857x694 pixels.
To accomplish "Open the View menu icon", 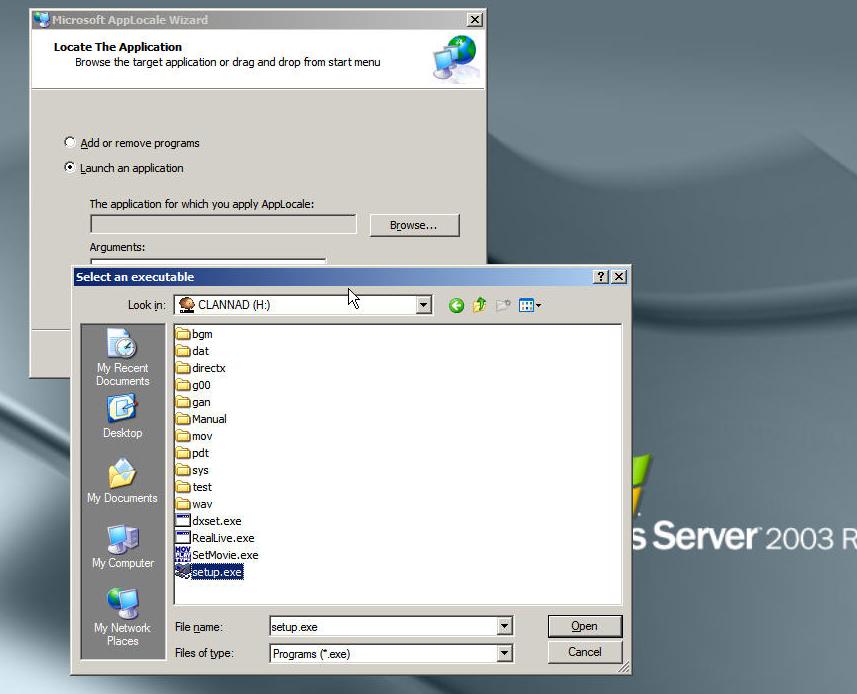I will (529, 305).
